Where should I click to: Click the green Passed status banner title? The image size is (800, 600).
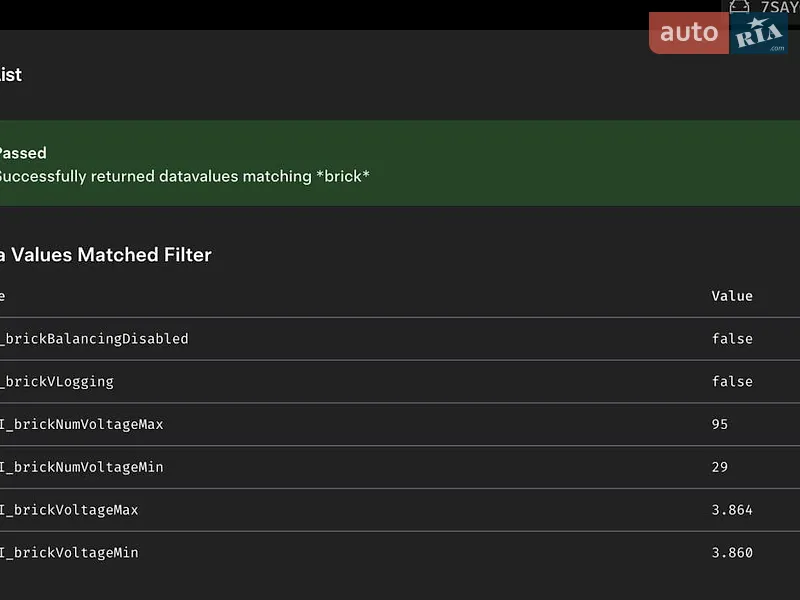point(23,153)
